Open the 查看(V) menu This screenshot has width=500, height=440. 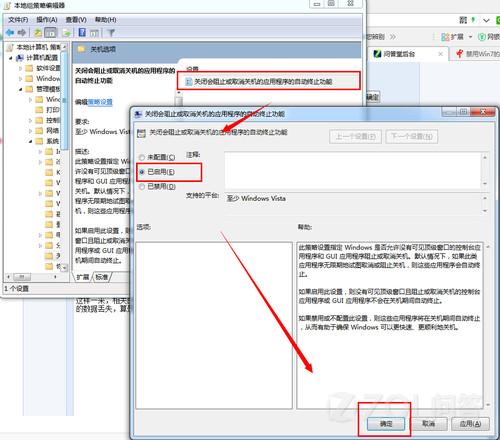[76, 20]
